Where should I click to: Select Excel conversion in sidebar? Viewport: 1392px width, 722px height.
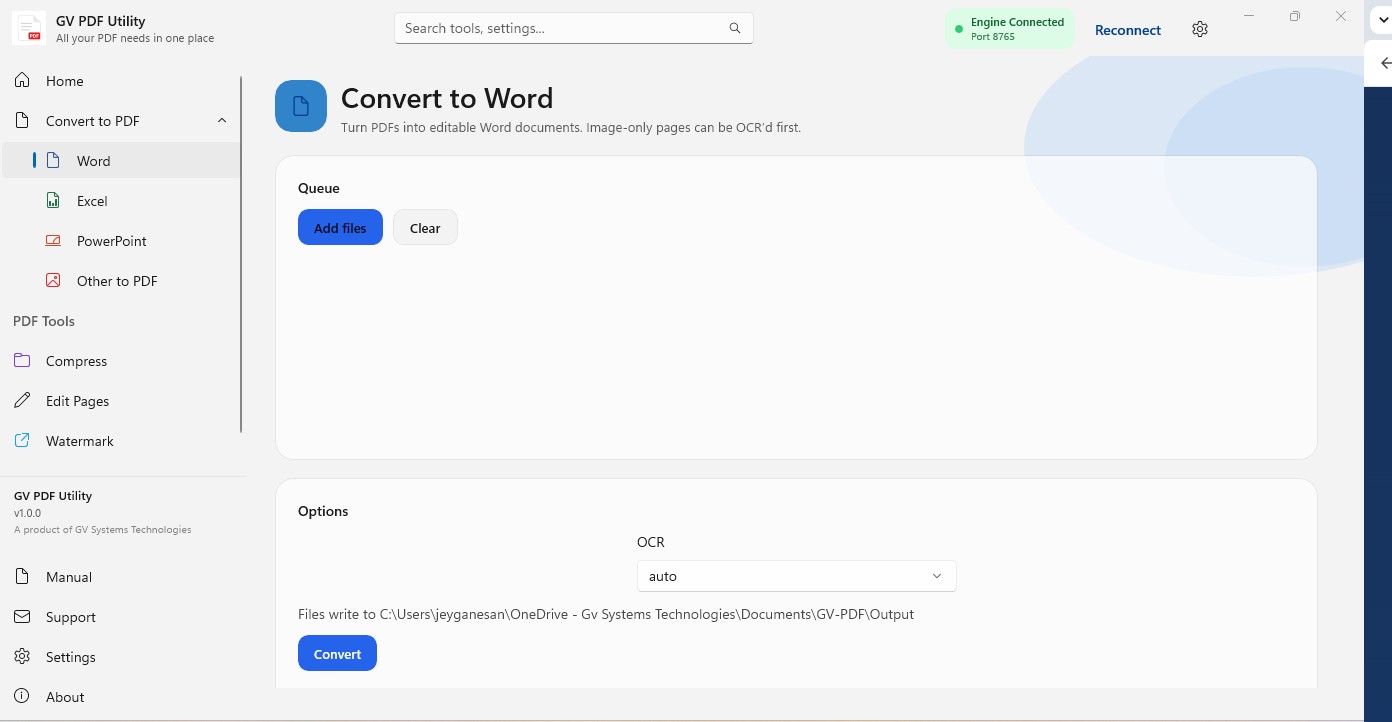coord(120,200)
